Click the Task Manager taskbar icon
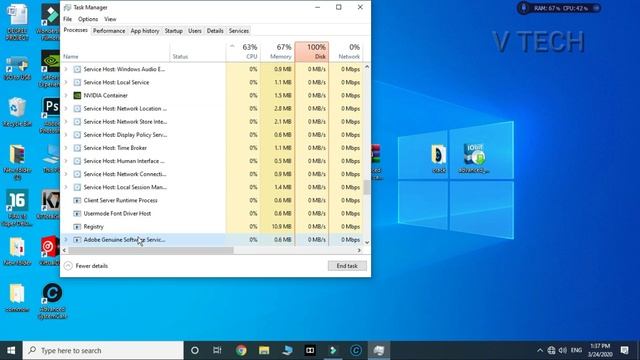 379,350
